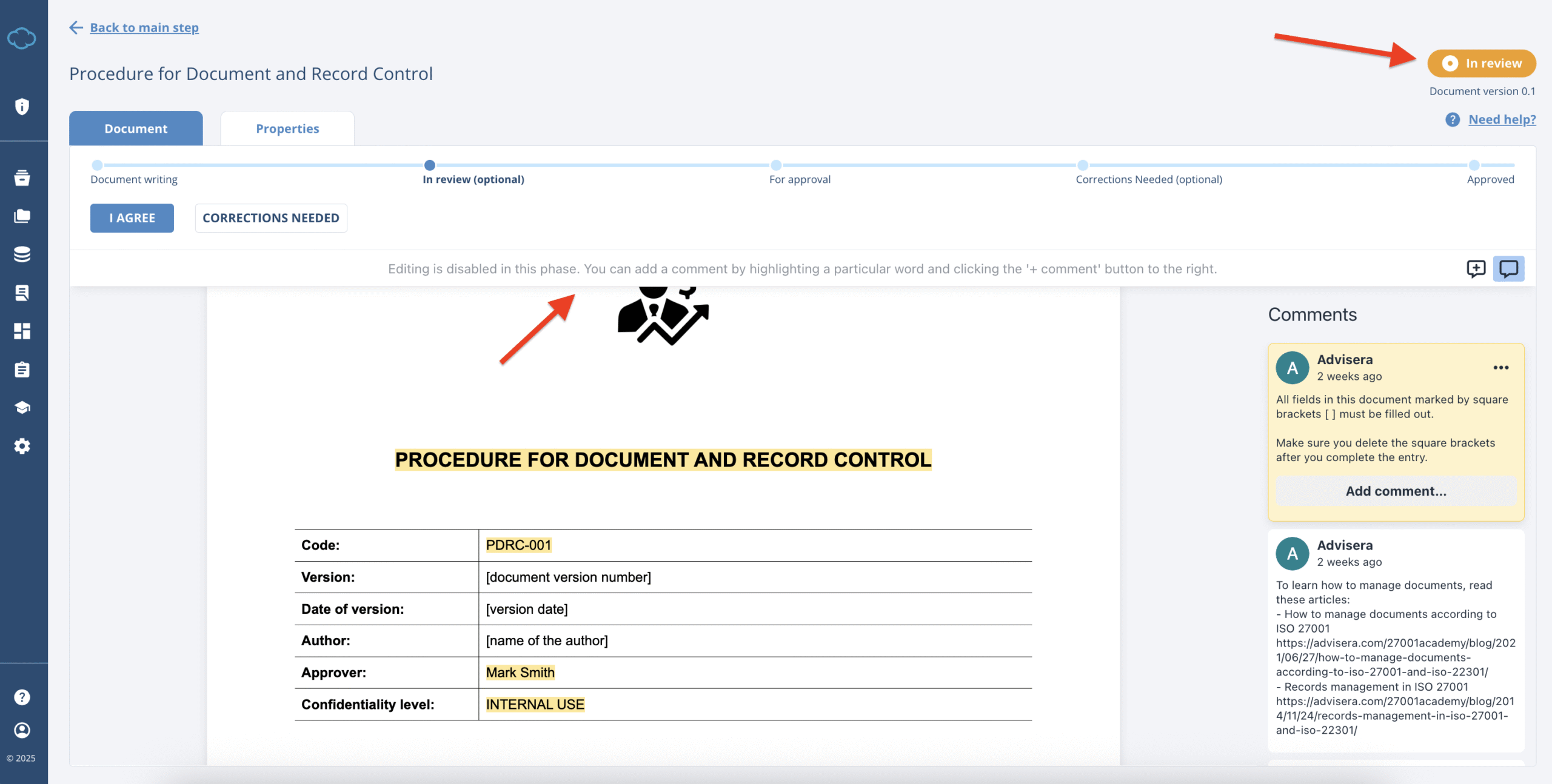Open the settings gear icon in sidebar

[x=22, y=446]
